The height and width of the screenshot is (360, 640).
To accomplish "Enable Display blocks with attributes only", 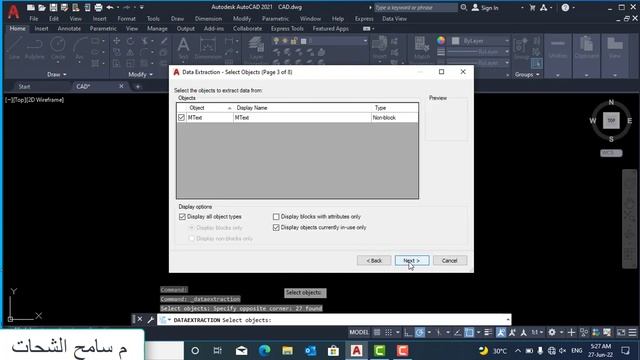I will pos(276,217).
